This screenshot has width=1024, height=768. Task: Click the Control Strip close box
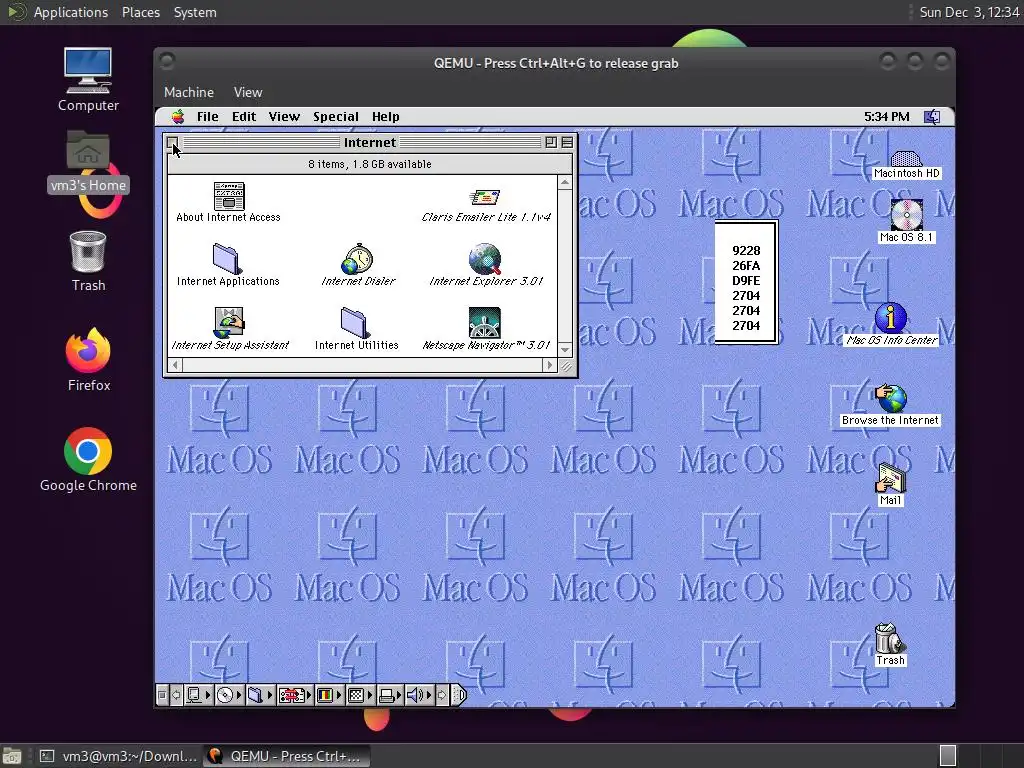[162, 695]
